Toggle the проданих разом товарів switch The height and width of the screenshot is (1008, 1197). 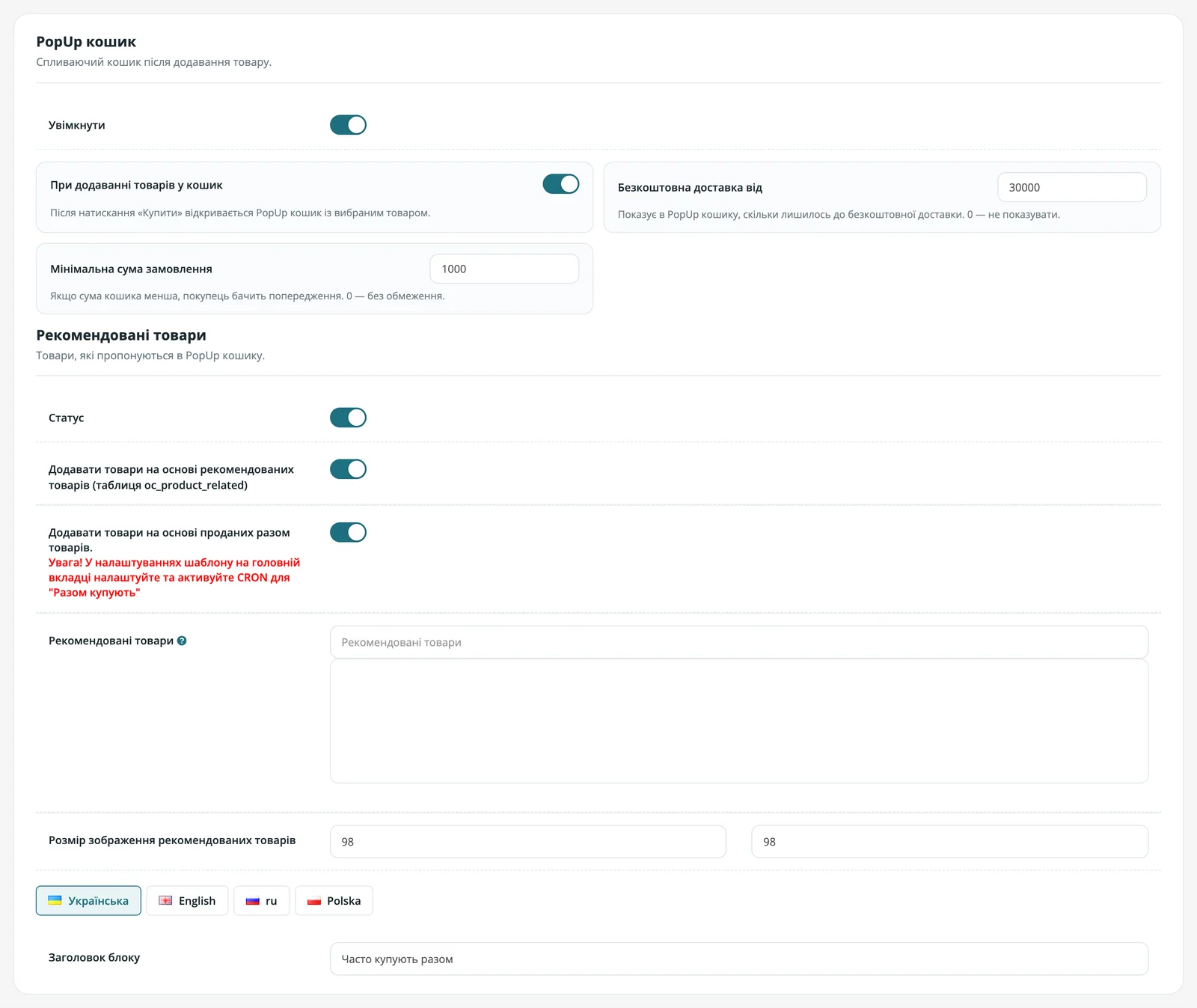click(x=348, y=532)
